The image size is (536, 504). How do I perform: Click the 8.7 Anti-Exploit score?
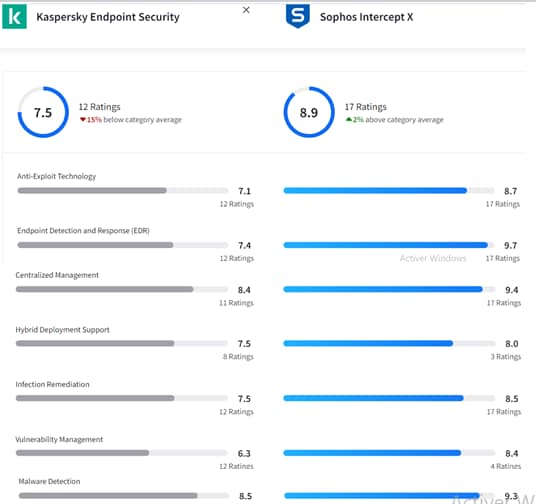click(x=510, y=191)
